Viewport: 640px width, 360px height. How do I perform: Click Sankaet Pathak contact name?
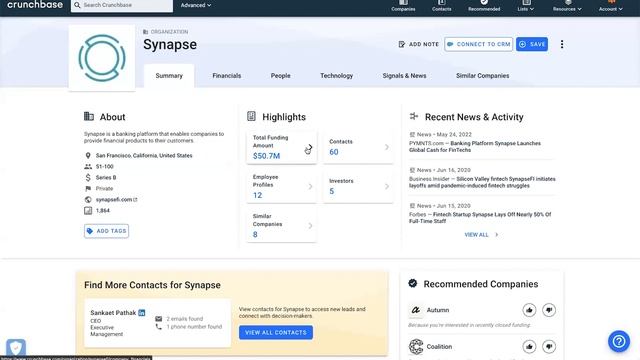(113, 313)
